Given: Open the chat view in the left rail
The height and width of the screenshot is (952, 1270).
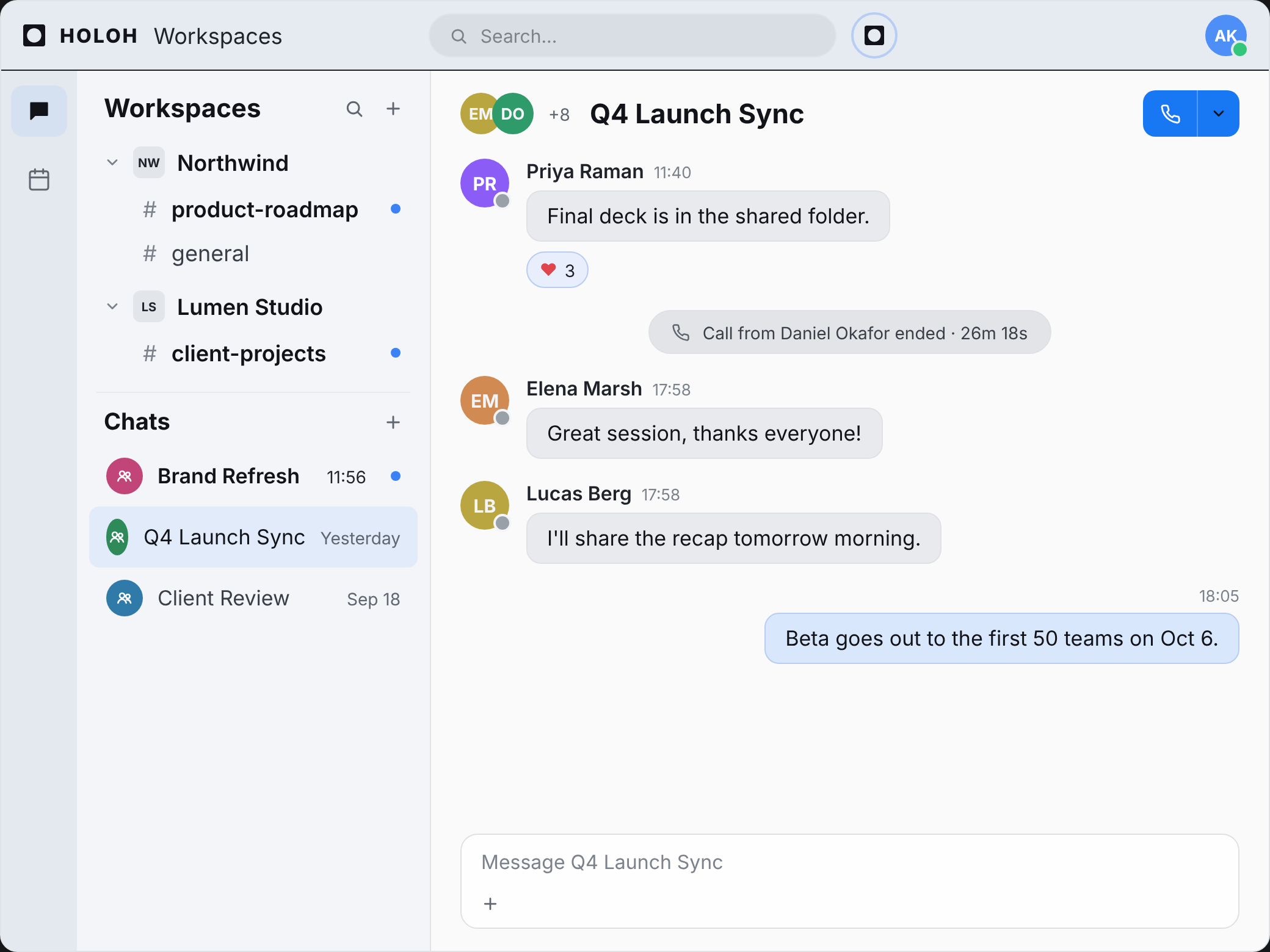Looking at the screenshot, I should [39, 111].
